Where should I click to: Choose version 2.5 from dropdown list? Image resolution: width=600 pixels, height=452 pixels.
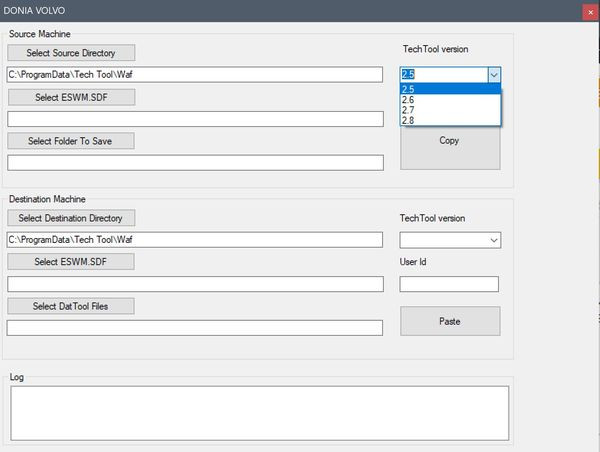click(449, 90)
